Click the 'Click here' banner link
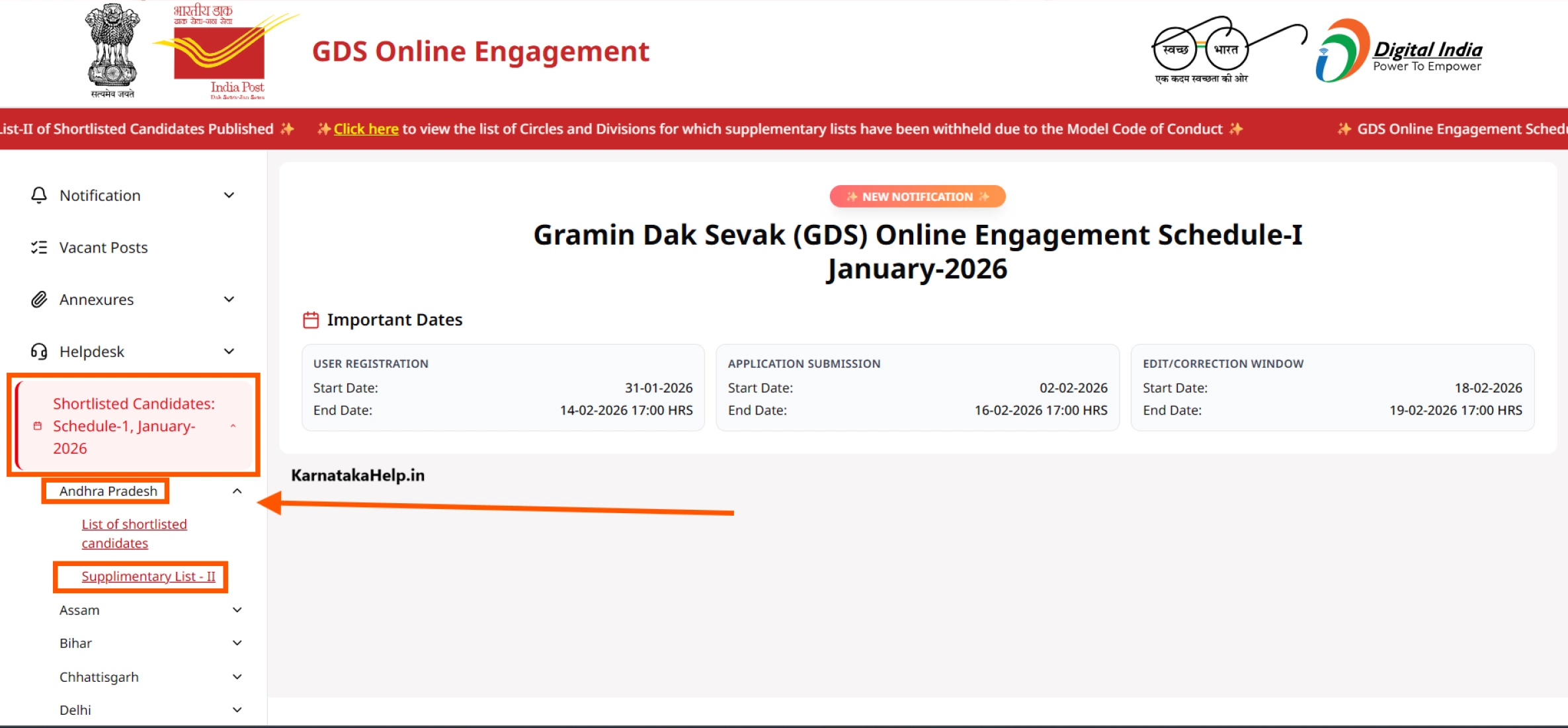The width and height of the screenshot is (1568, 728). pos(366,129)
